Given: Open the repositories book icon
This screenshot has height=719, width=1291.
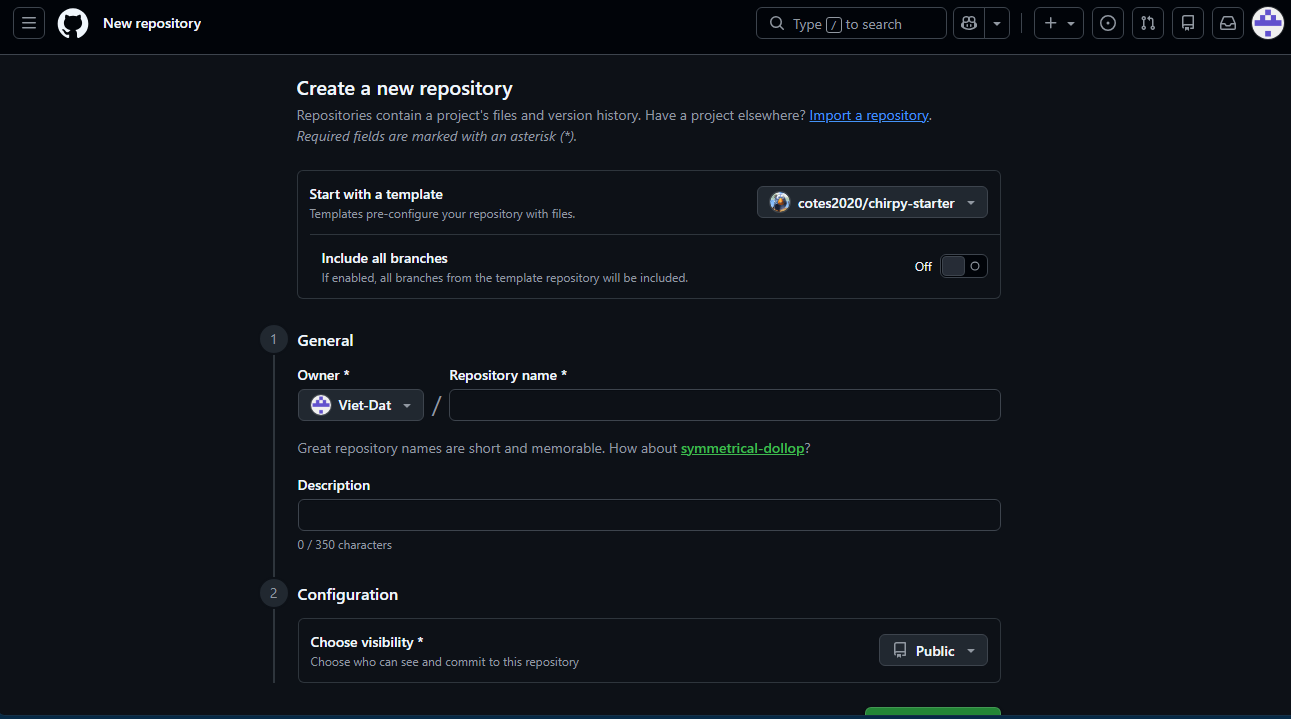Looking at the screenshot, I should (1188, 23).
